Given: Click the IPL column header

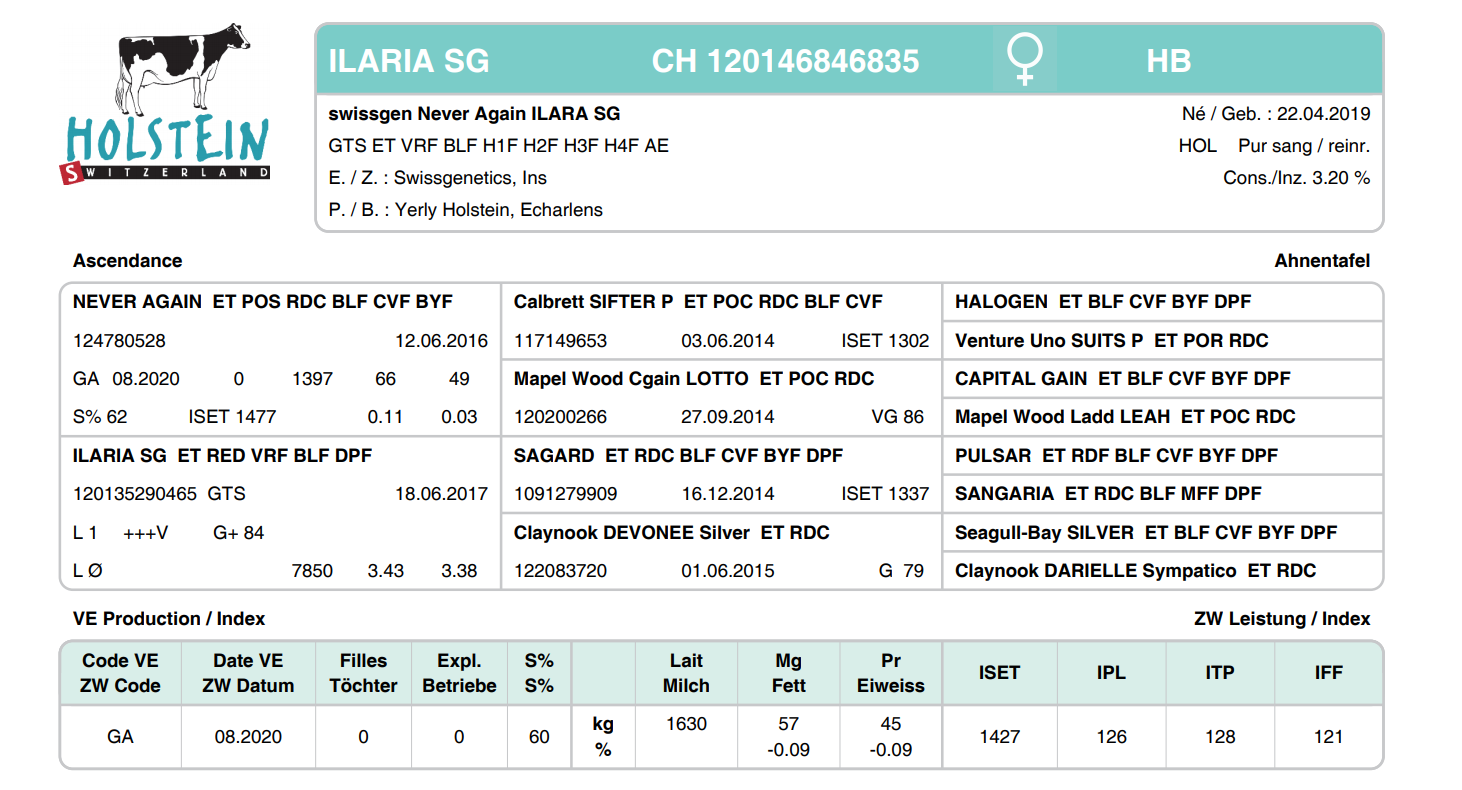Looking at the screenshot, I should click(1111, 673).
